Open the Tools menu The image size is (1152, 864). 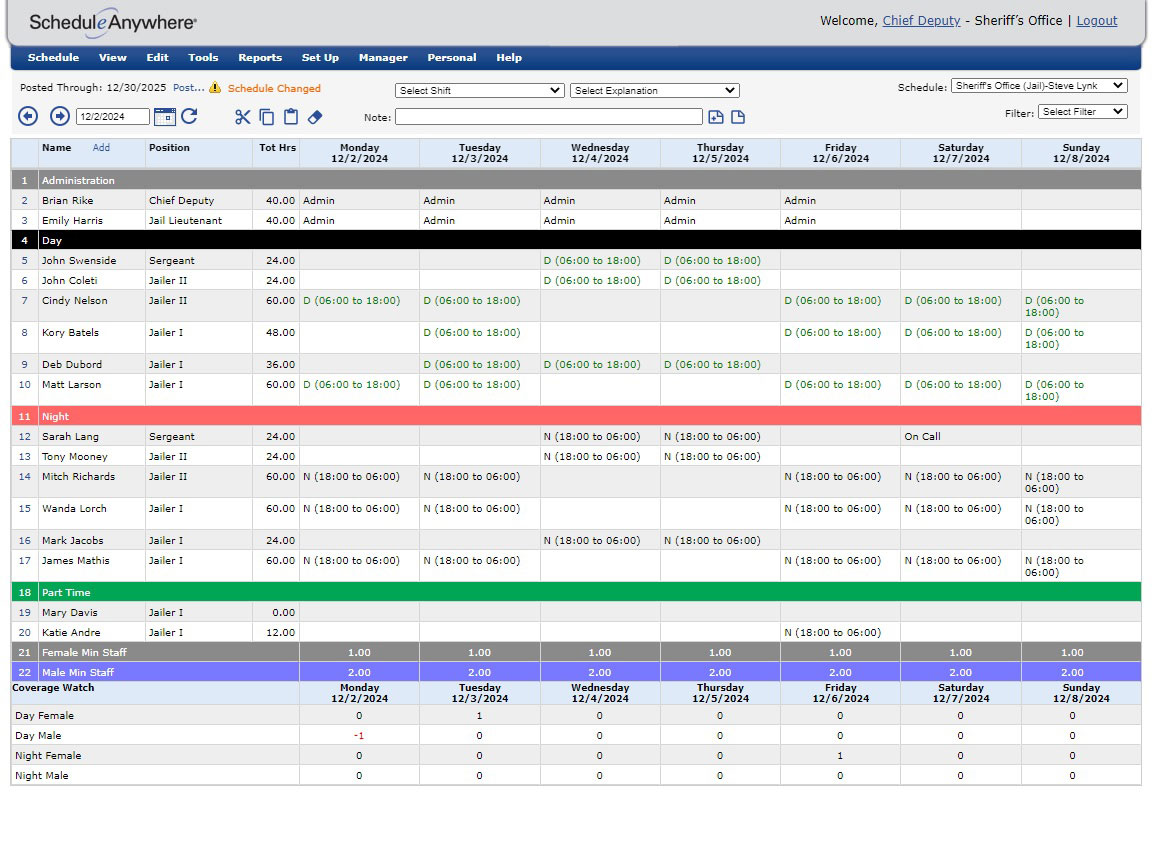point(203,57)
